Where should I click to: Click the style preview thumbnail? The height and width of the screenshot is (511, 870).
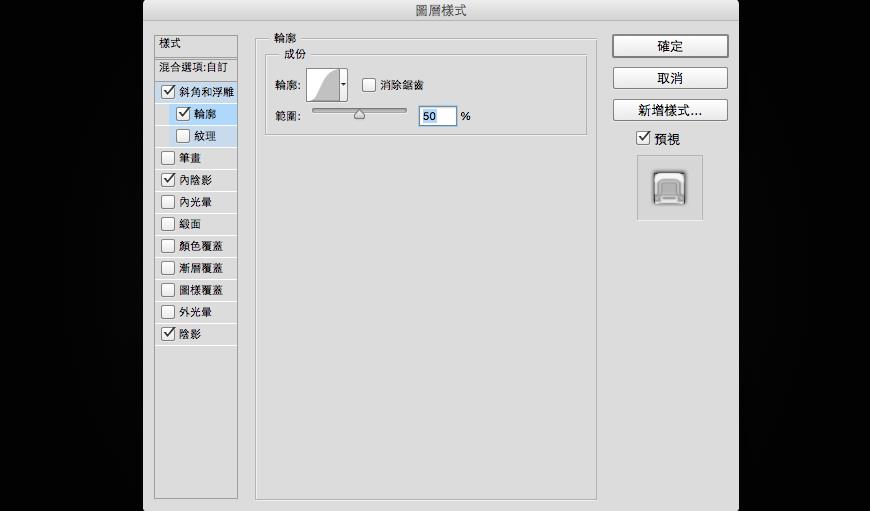(670, 188)
